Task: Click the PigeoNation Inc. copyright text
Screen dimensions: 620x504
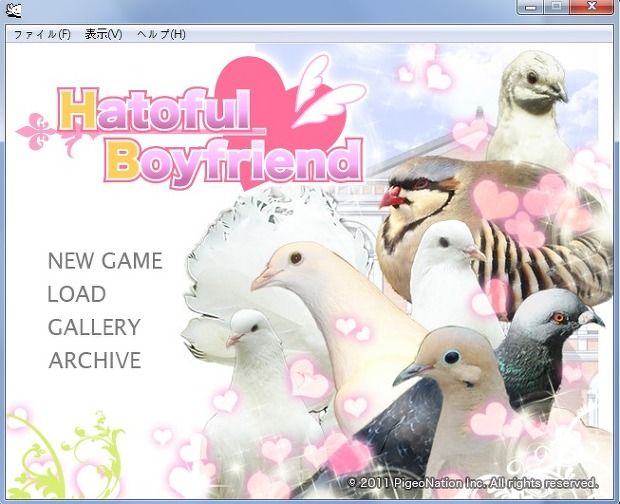Action: 473,483
